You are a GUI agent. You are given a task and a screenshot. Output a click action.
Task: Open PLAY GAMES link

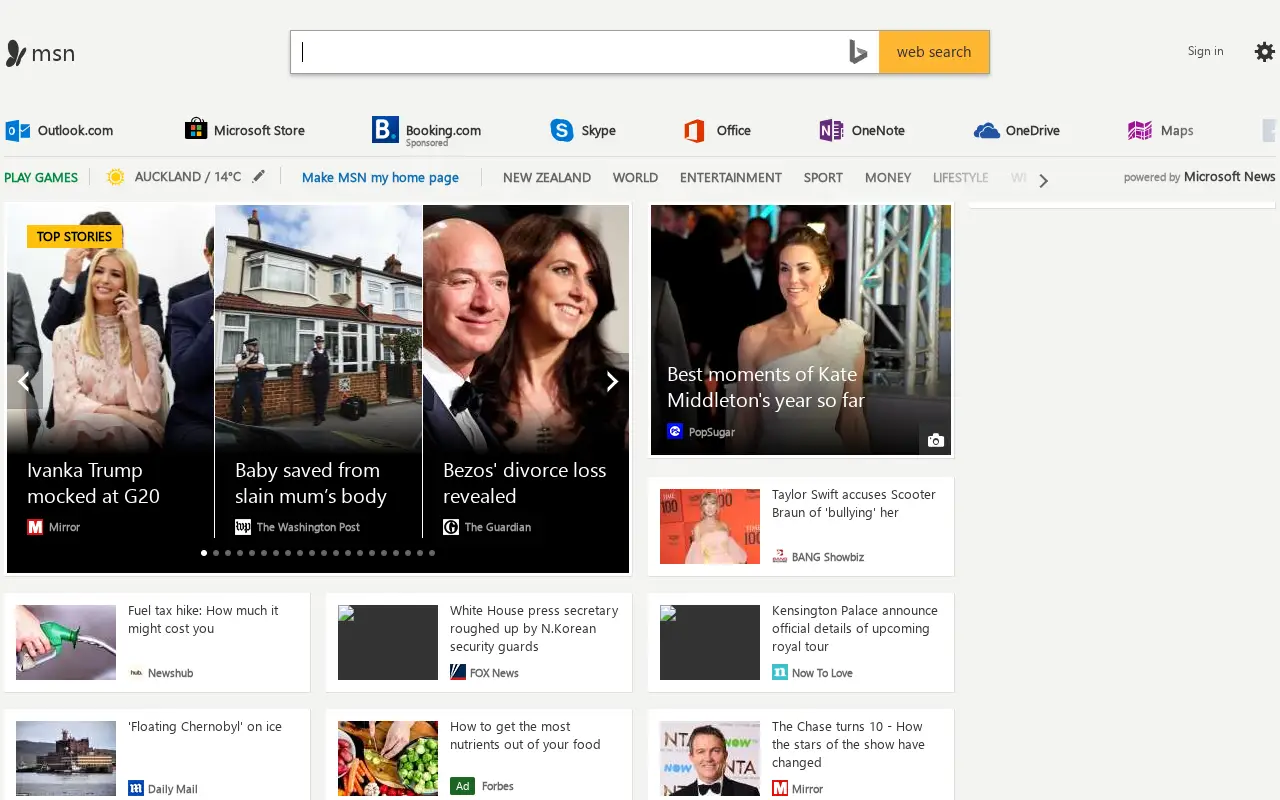[41, 177]
